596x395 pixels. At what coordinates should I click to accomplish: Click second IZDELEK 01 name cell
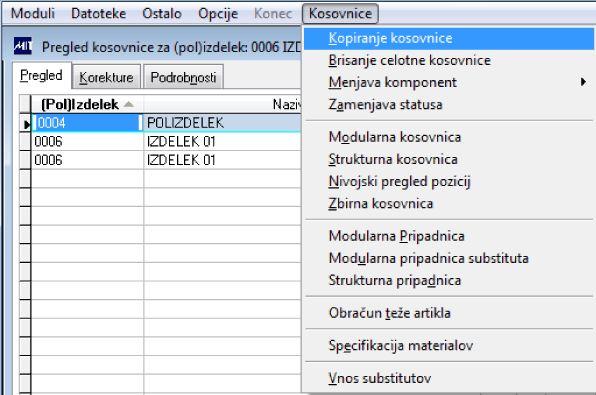(222, 160)
